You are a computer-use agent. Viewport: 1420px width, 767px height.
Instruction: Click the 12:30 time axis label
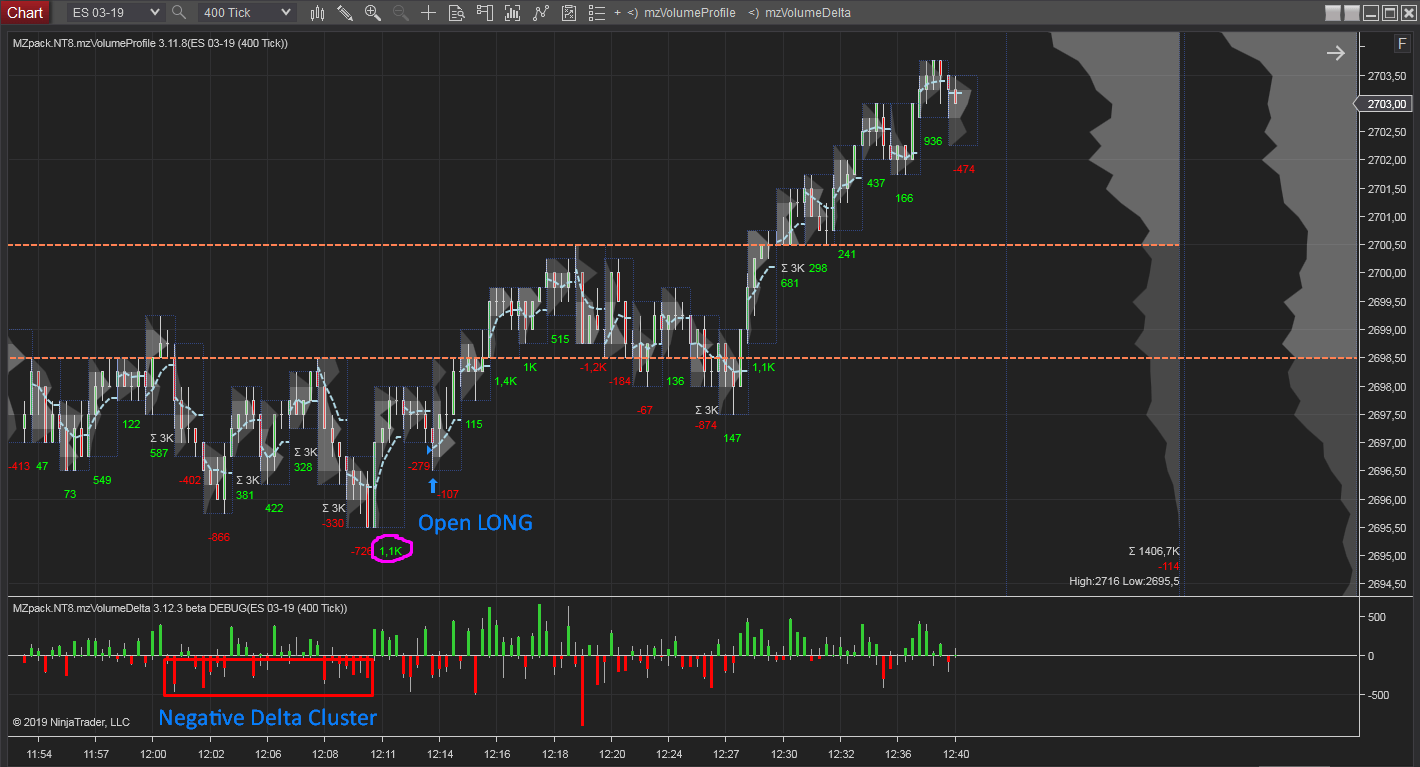pos(785,754)
